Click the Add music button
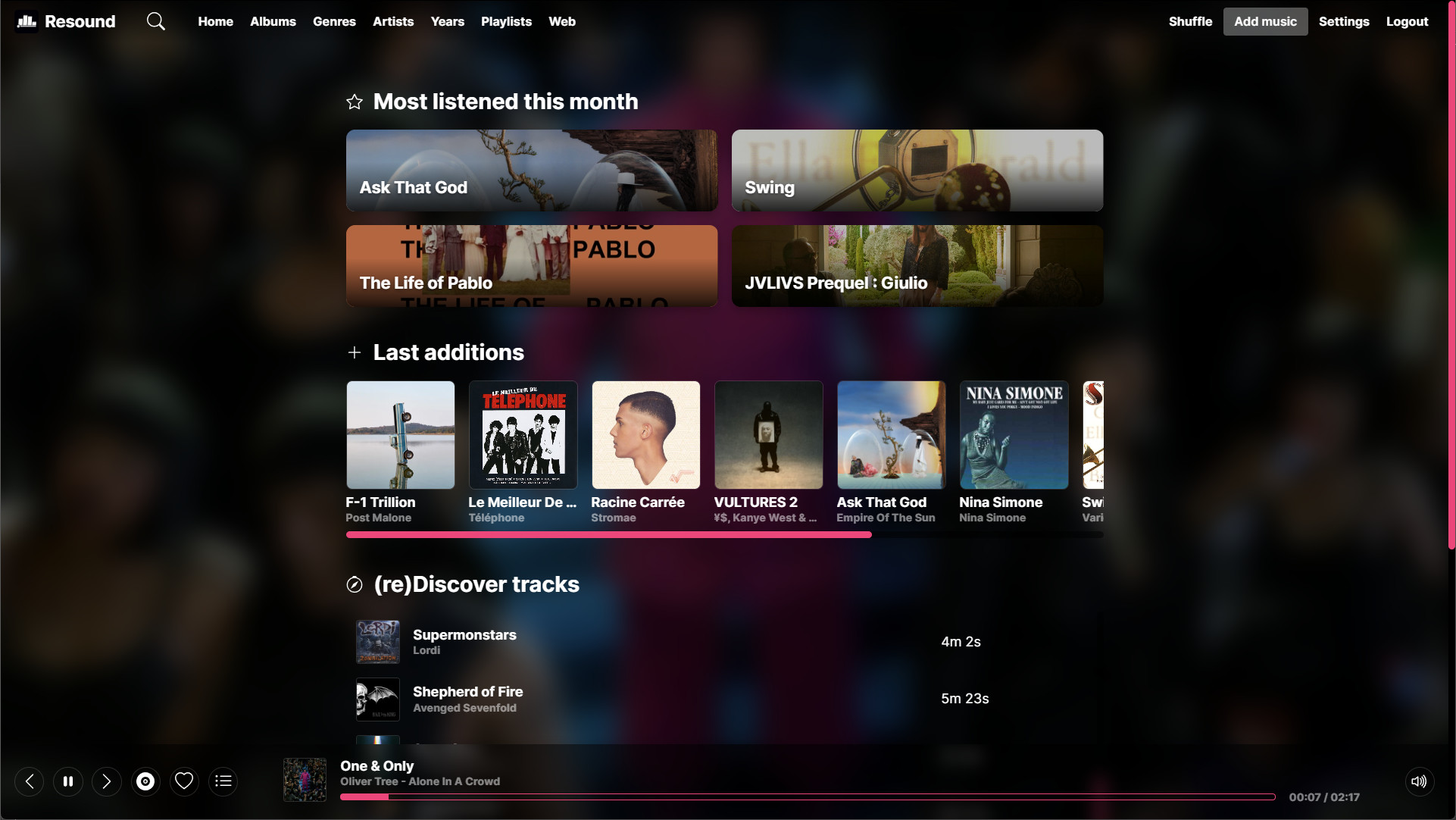The image size is (1456, 820). [x=1266, y=21]
